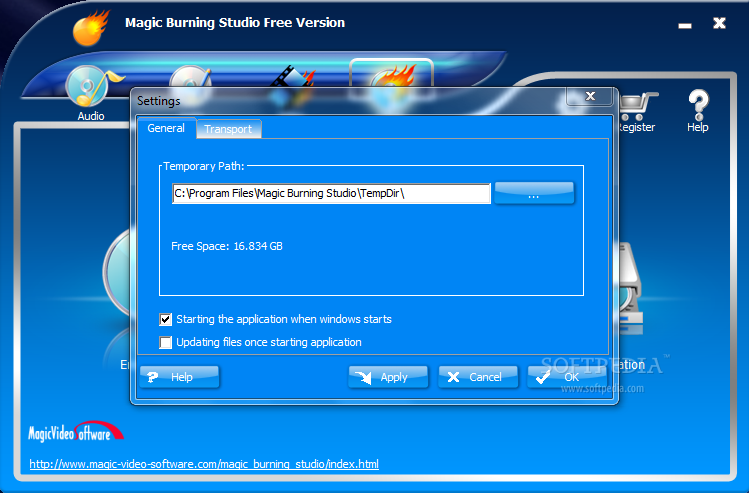Cancel the Settings dialog
The width and height of the screenshot is (749, 493).
point(478,377)
